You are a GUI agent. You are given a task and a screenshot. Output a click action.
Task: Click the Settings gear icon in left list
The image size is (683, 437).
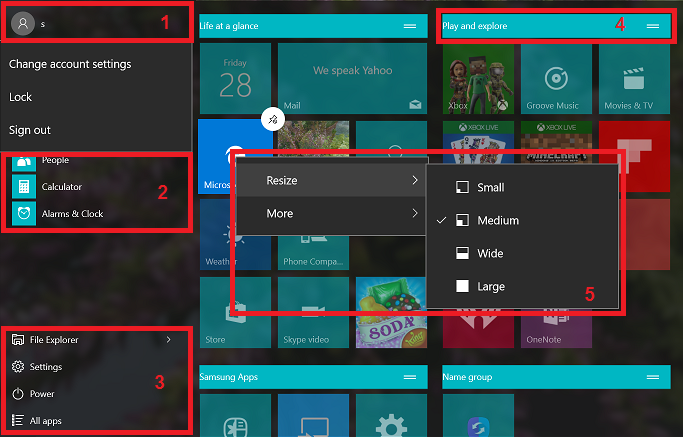click(18, 366)
